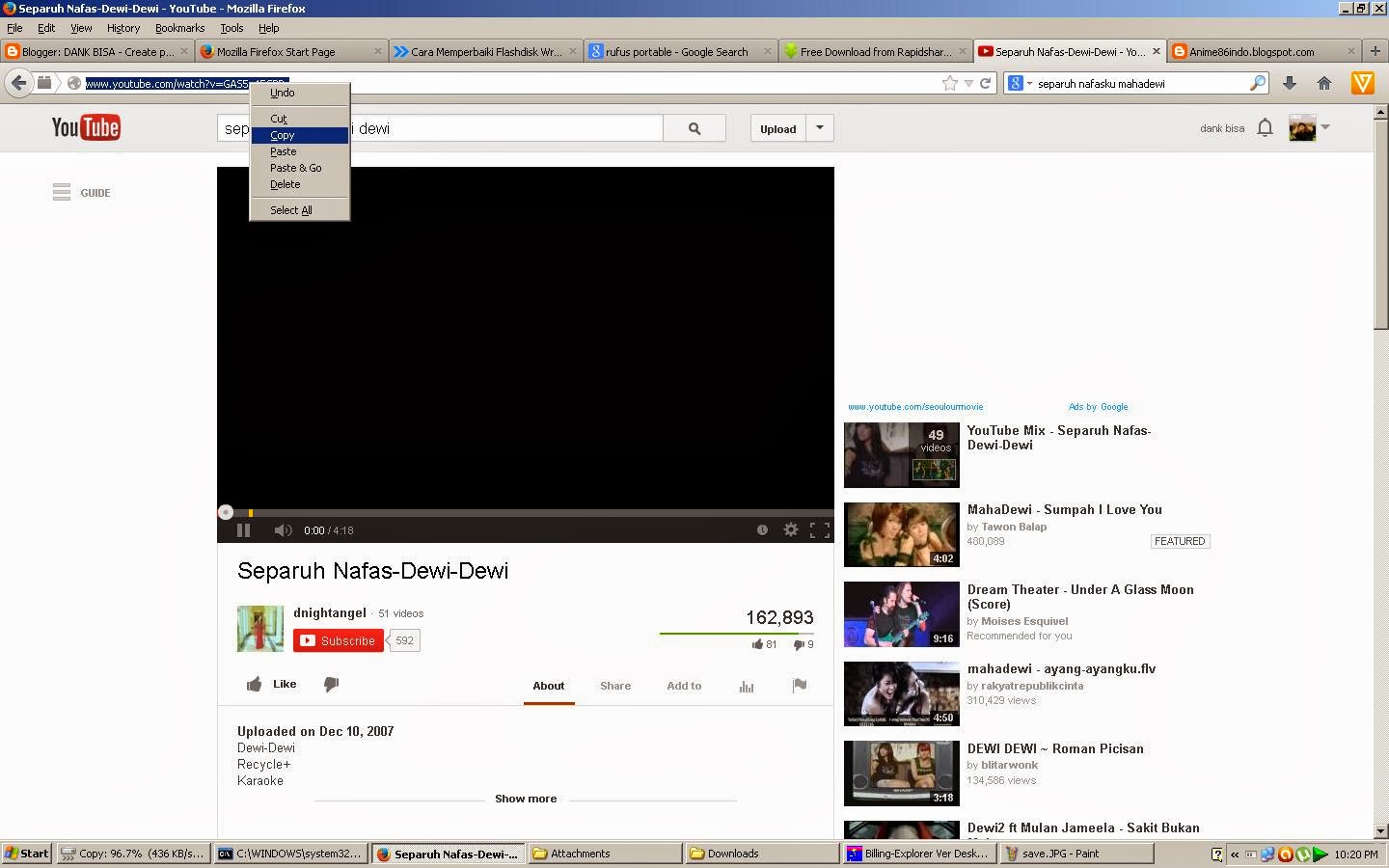Subscribe to dnightangel channel
This screenshot has height=868, width=1389.
point(339,640)
